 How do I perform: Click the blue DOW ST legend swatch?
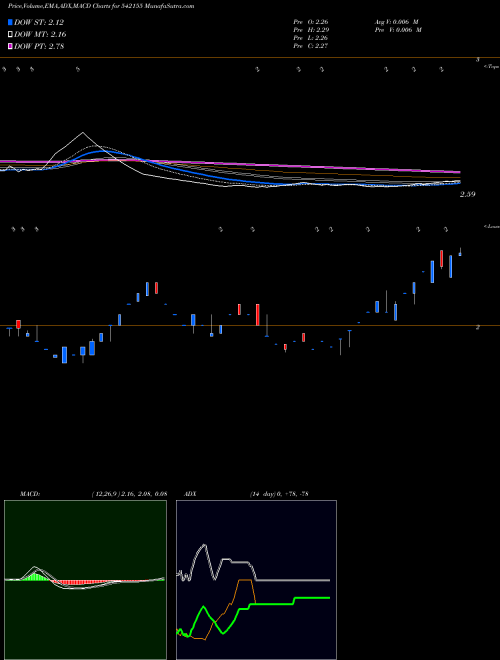click(10, 22)
